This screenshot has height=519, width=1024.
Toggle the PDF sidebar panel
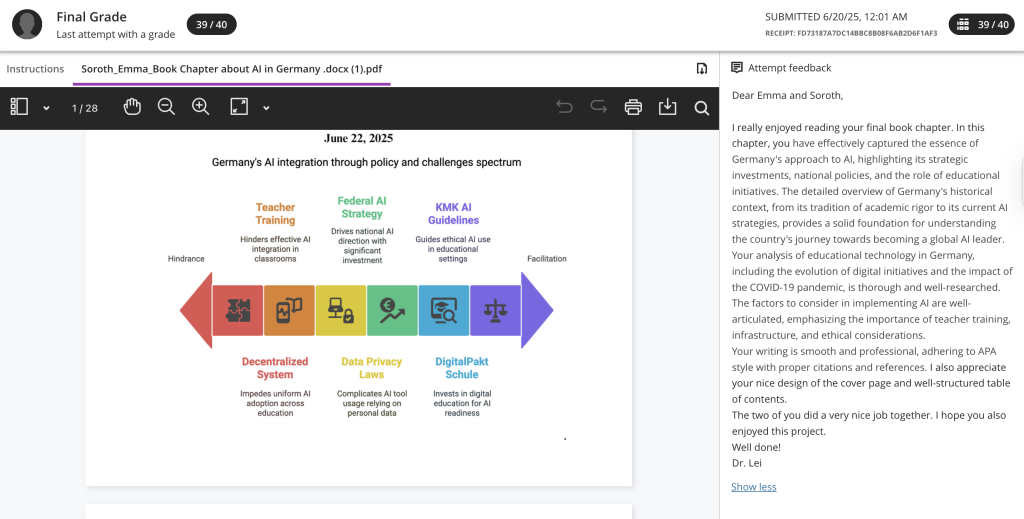[20, 107]
